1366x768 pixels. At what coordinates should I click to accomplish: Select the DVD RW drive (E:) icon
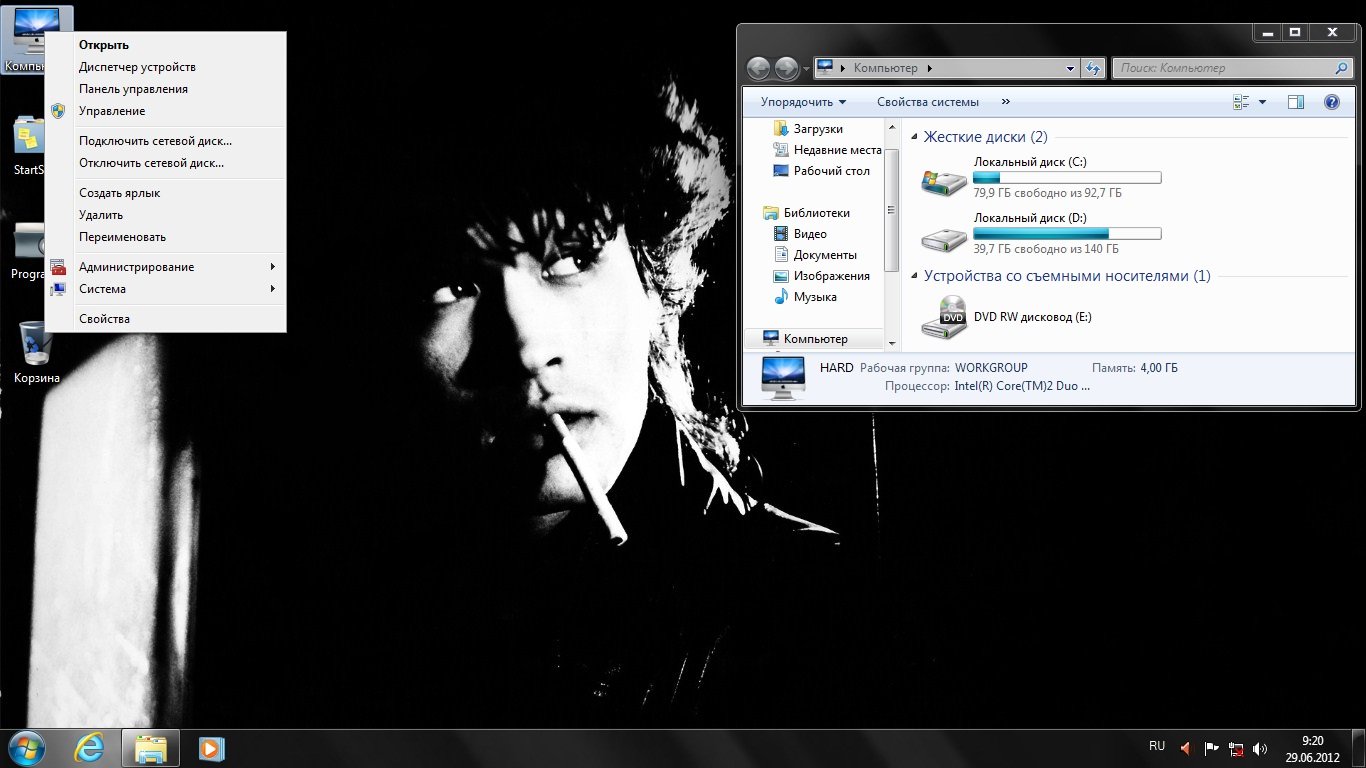click(944, 317)
